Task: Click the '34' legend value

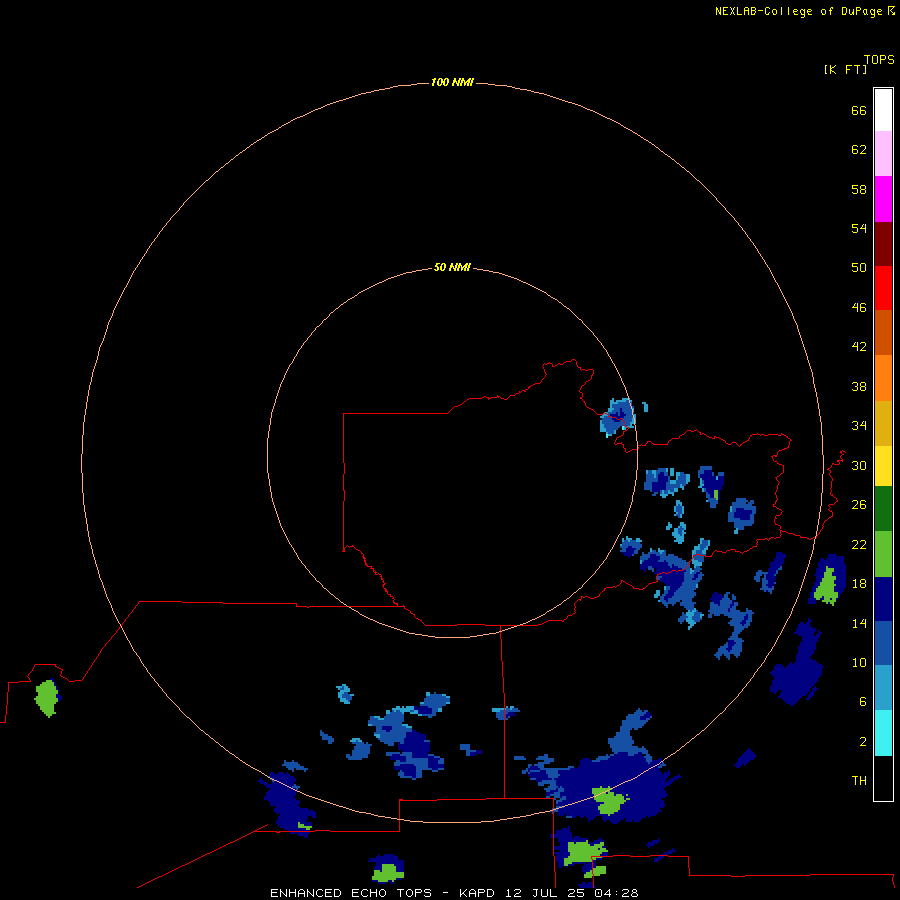Action: click(x=859, y=426)
